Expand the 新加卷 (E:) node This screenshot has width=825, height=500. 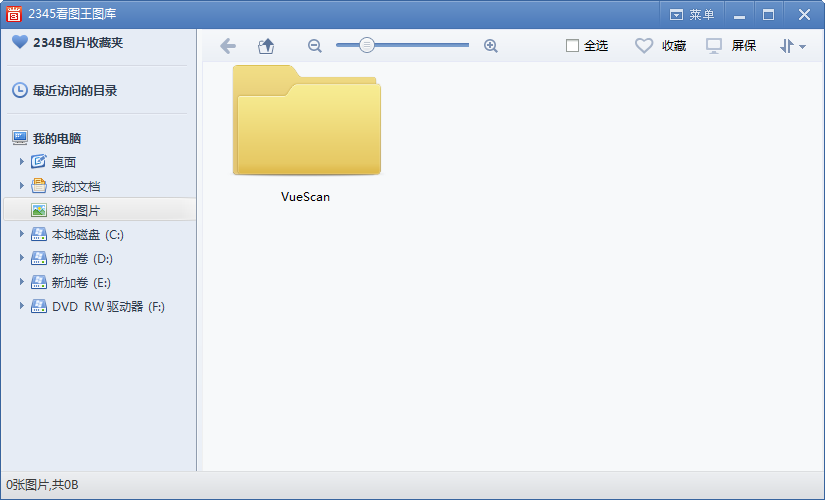(22, 282)
